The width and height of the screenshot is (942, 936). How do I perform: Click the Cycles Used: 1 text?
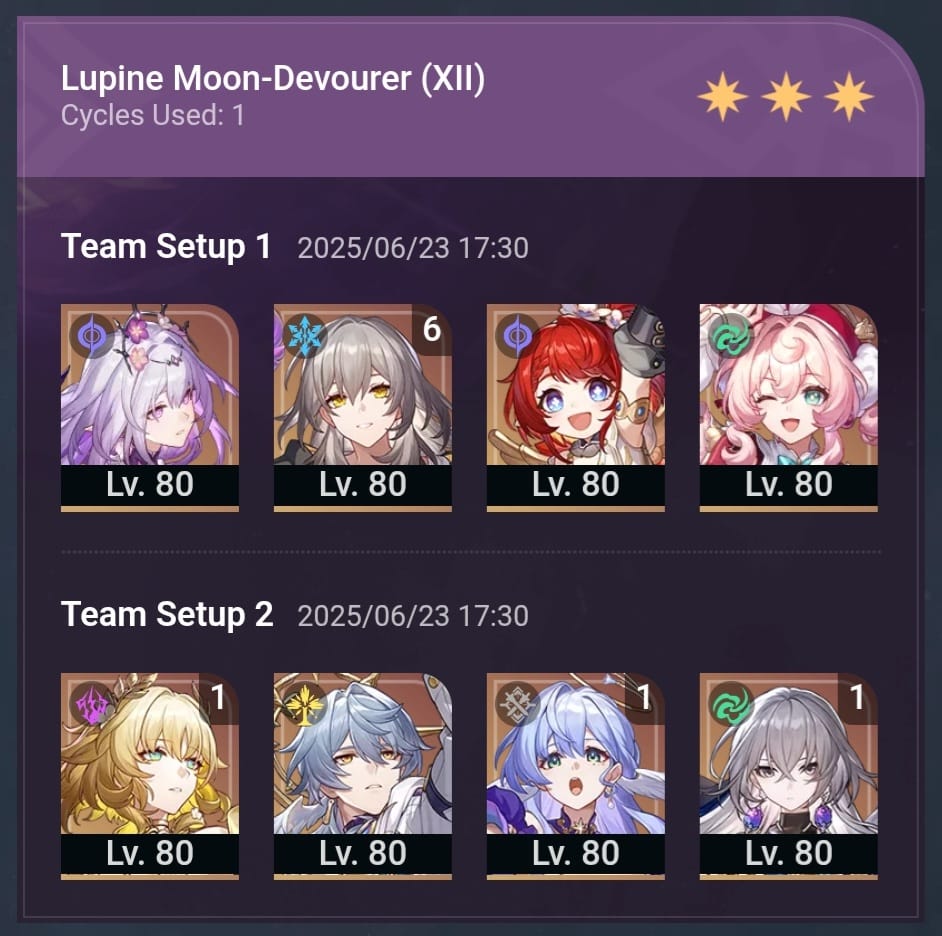(x=153, y=115)
